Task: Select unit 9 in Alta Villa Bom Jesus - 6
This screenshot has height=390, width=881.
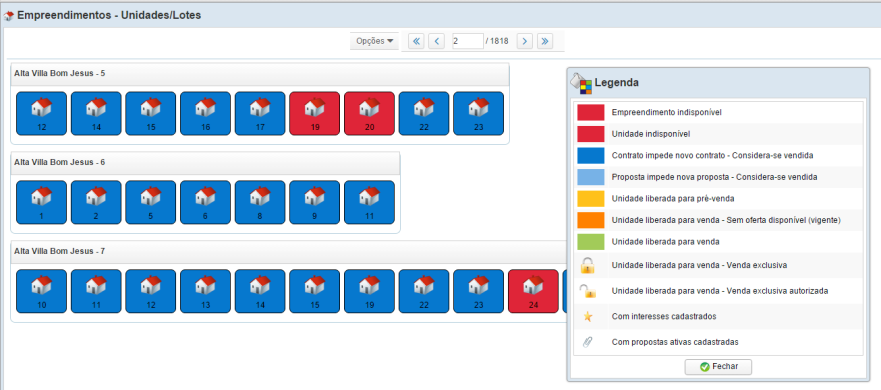Action: pyautogui.click(x=315, y=202)
